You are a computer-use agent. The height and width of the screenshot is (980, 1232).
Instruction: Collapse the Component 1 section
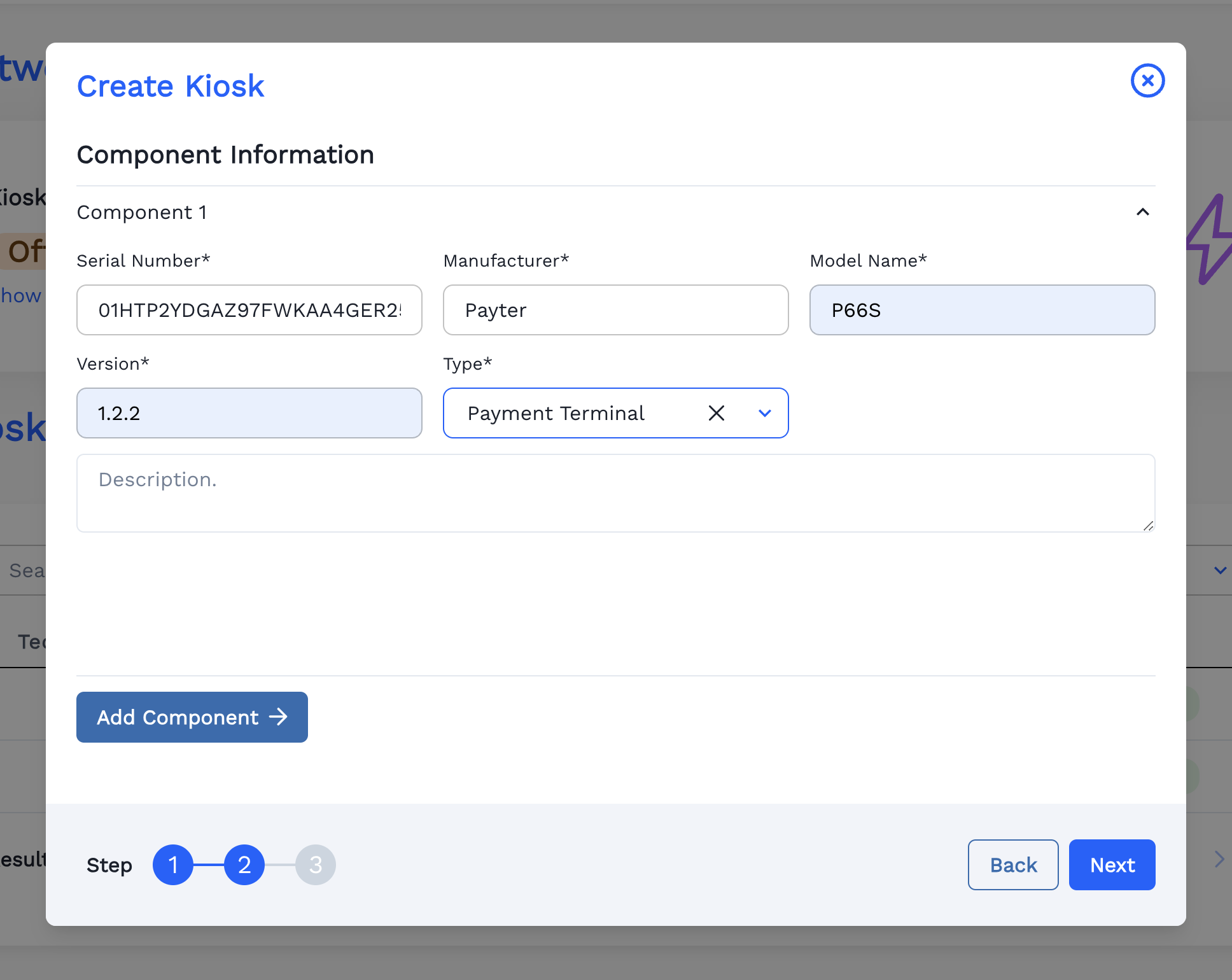1142,212
